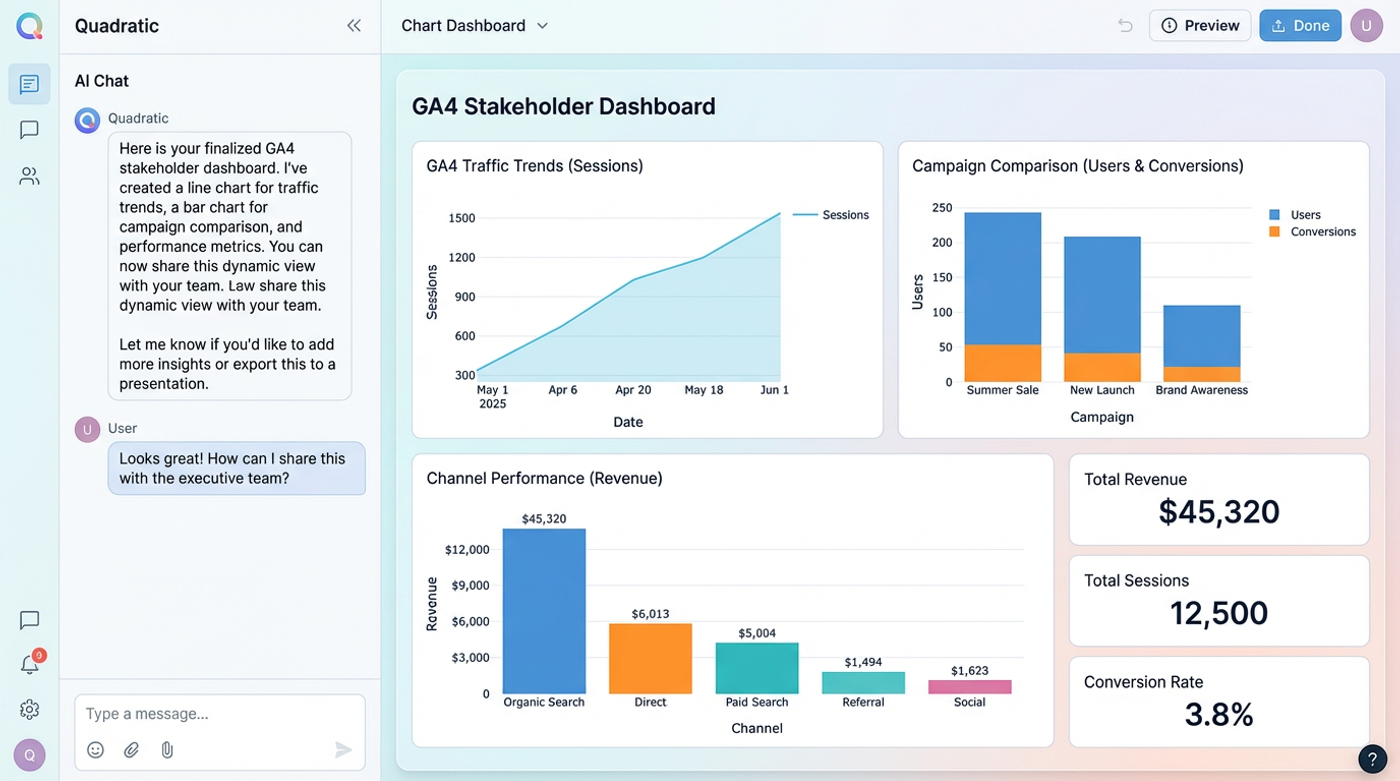Click the GA4 Stakeholder Dashboard title
Viewport: 1400px width, 781px height.
tap(564, 106)
